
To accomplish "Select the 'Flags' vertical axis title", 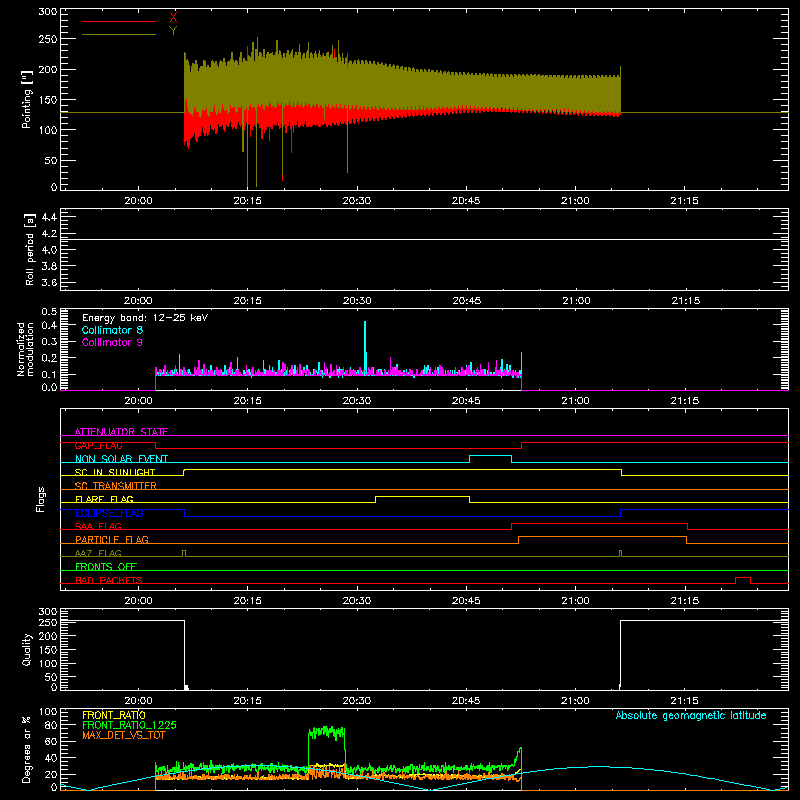I will coord(41,499).
